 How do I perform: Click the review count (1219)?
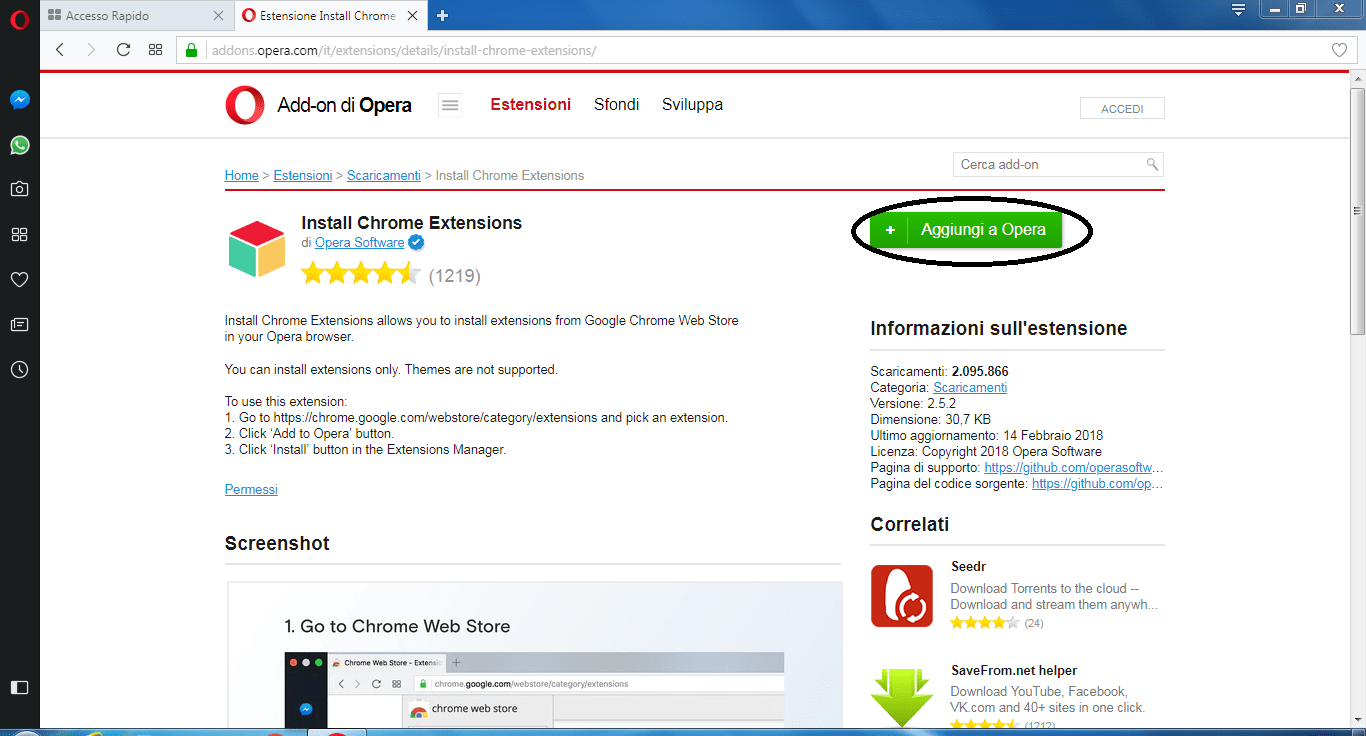[x=455, y=275]
